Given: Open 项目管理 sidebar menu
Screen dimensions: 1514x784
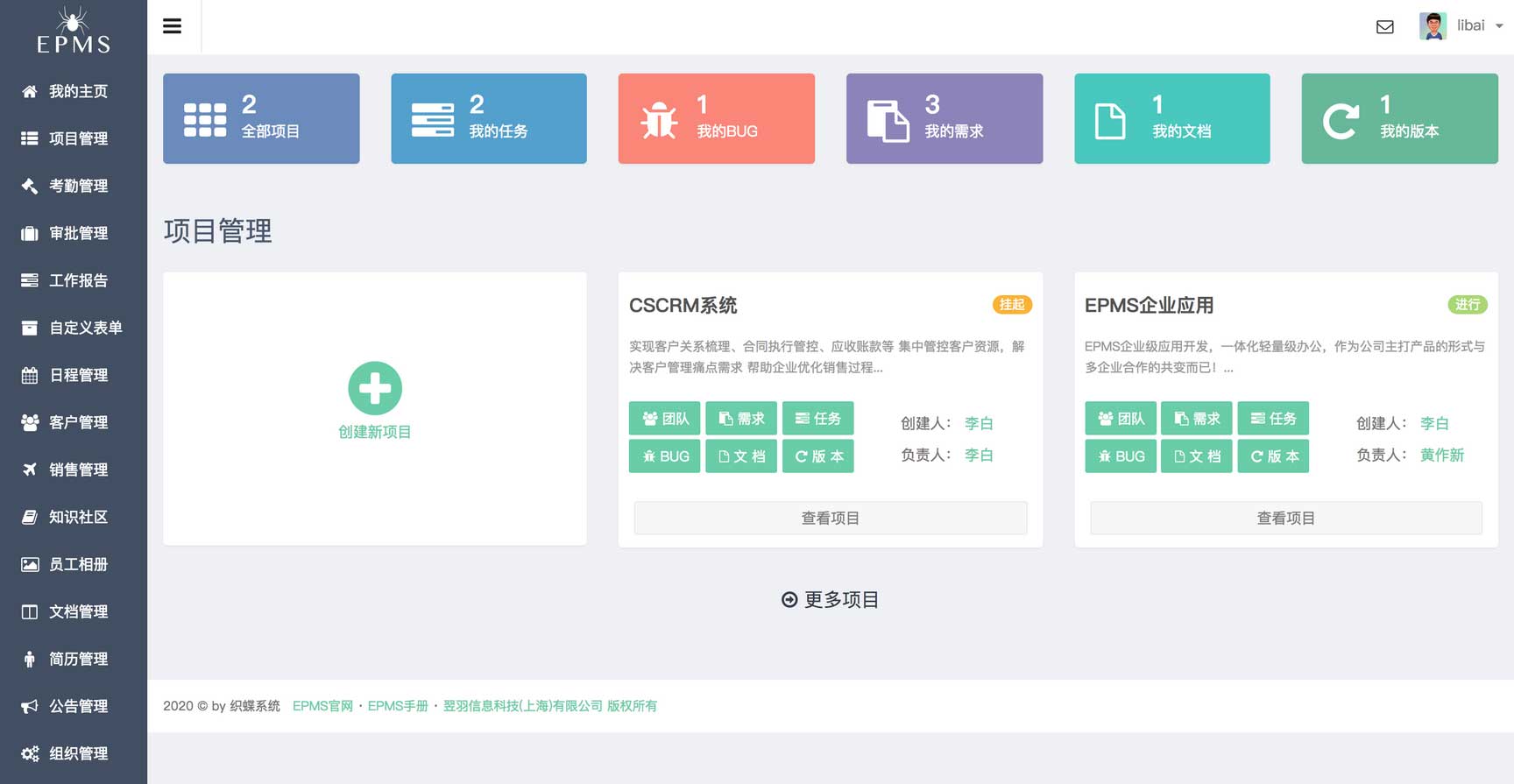Looking at the screenshot, I should coord(74,138).
